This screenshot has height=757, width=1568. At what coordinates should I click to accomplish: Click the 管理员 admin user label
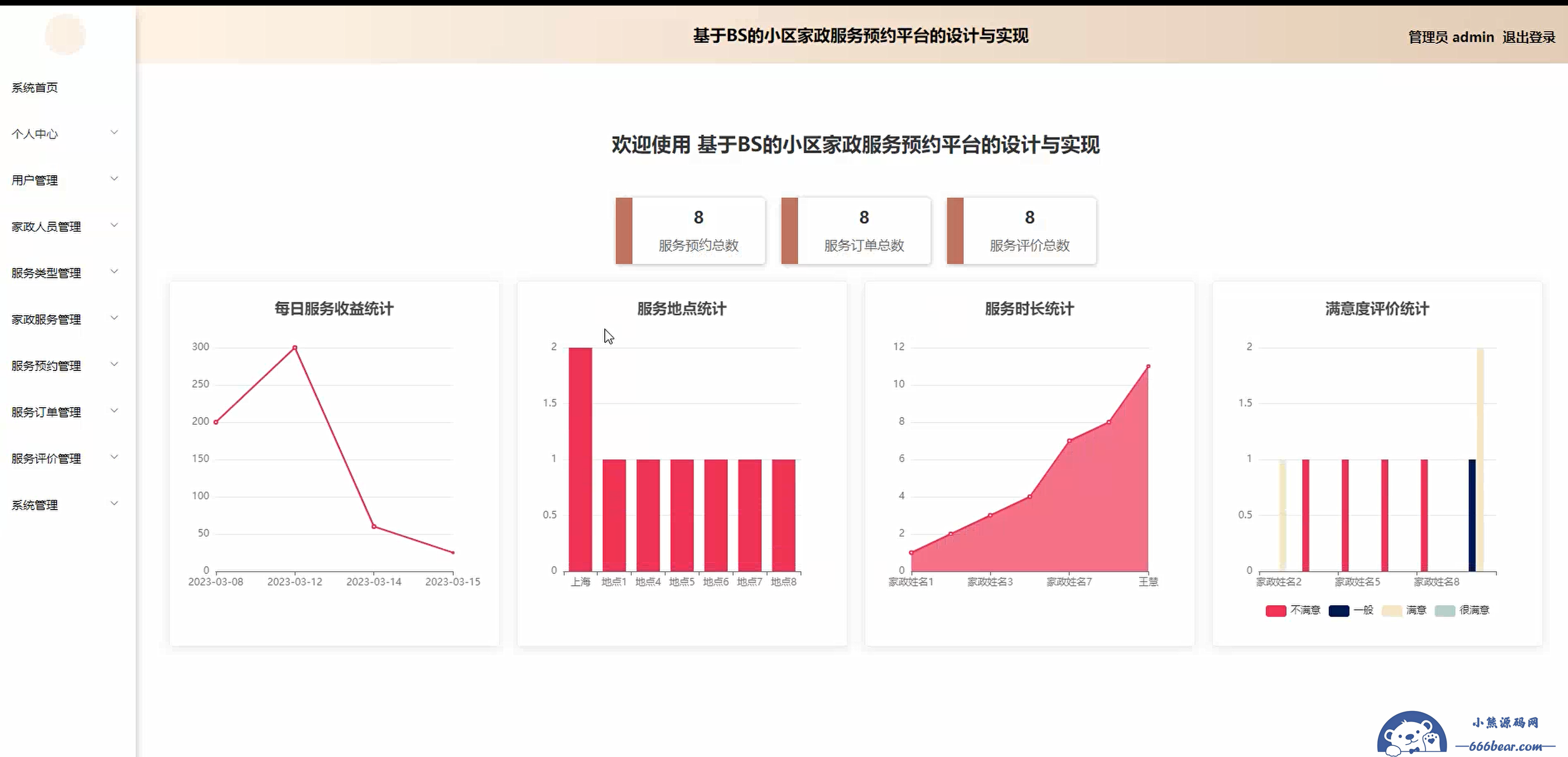click(1450, 37)
